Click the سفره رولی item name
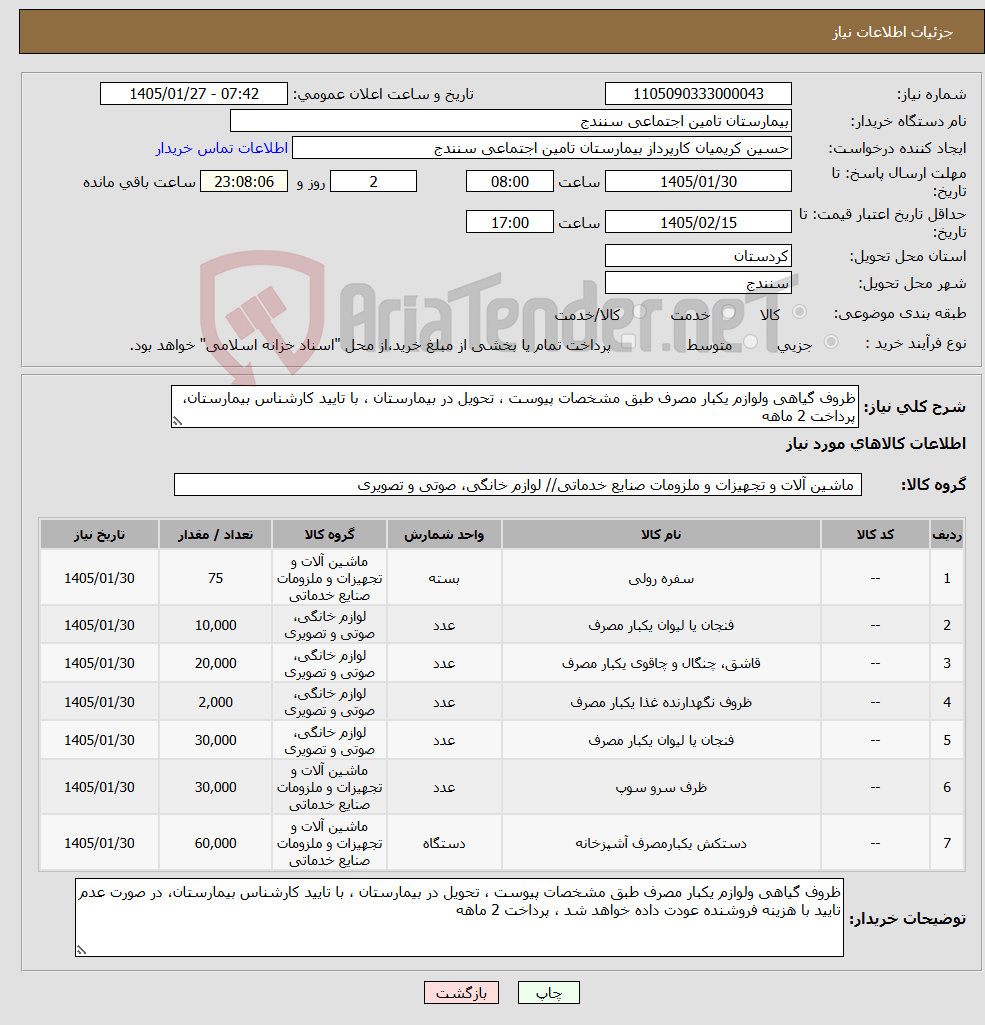The image size is (985, 1025). coord(661,579)
